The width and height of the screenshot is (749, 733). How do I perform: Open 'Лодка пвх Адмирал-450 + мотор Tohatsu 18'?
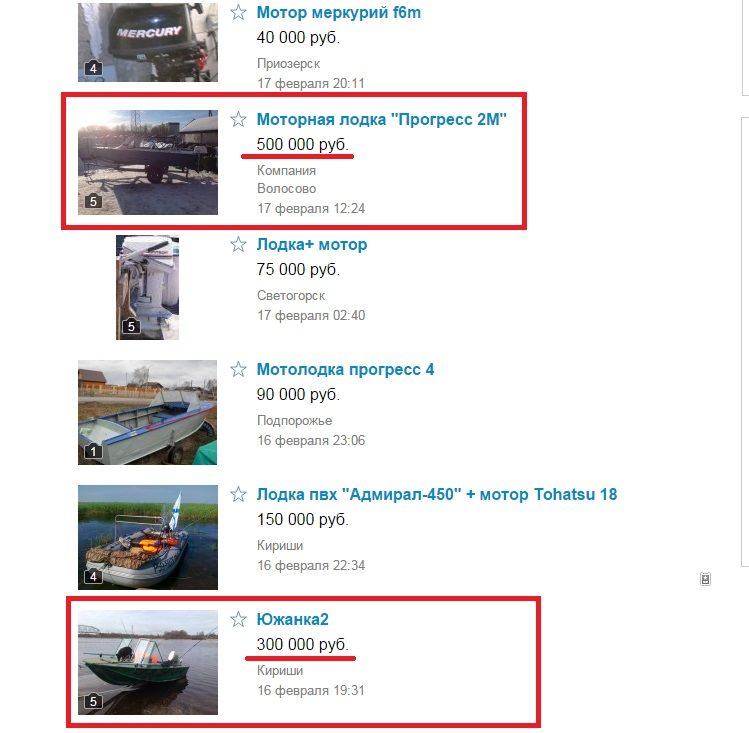pyautogui.click(x=437, y=494)
